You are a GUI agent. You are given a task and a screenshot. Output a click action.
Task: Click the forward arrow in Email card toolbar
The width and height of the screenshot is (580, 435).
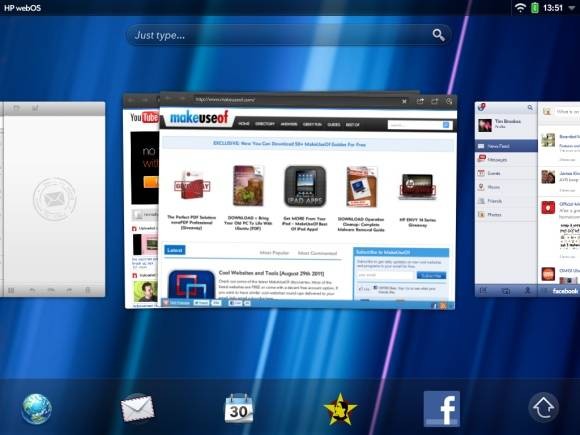coord(69,290)
